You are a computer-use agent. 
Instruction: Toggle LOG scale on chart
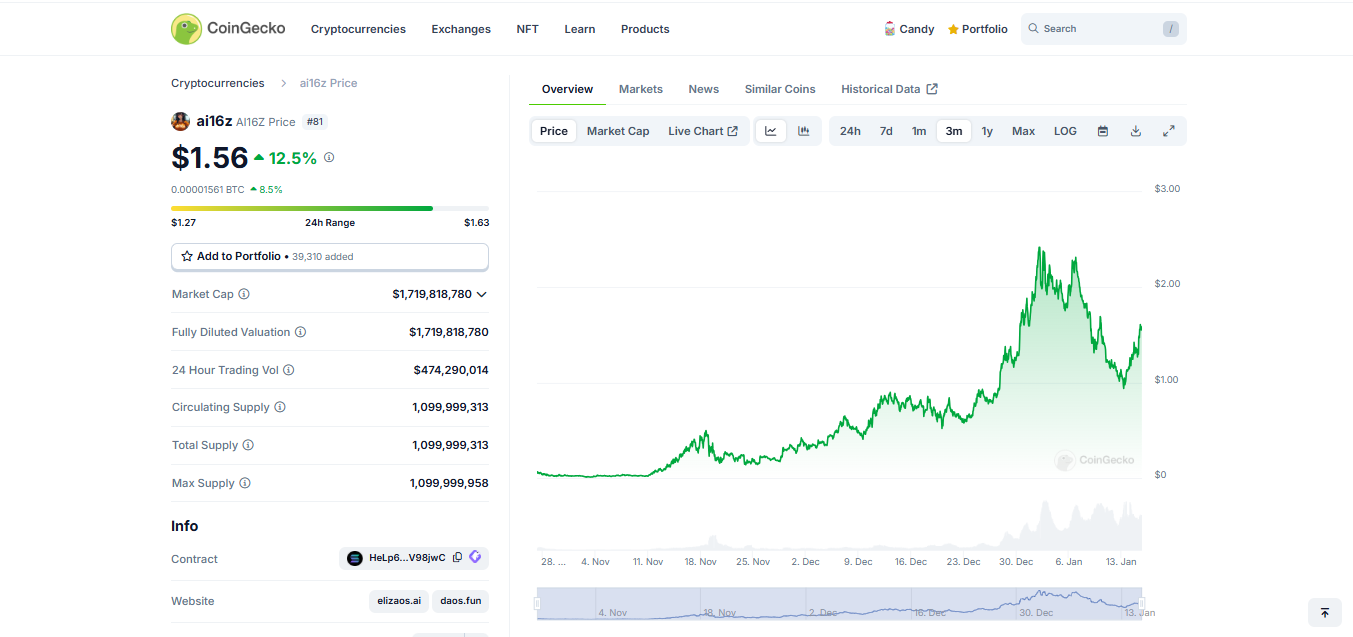1065,131
